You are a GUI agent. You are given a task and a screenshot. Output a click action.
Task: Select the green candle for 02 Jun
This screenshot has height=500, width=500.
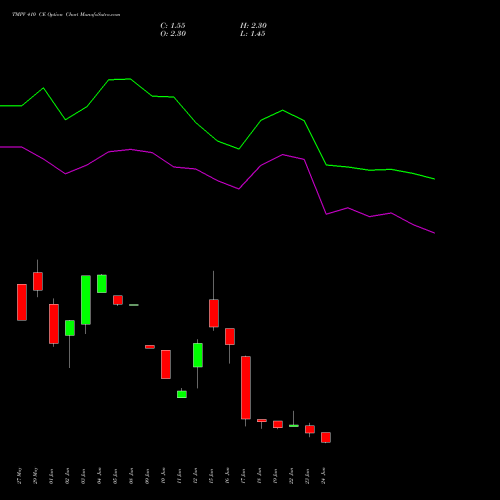pyautogui.click(x=70, y=328)
